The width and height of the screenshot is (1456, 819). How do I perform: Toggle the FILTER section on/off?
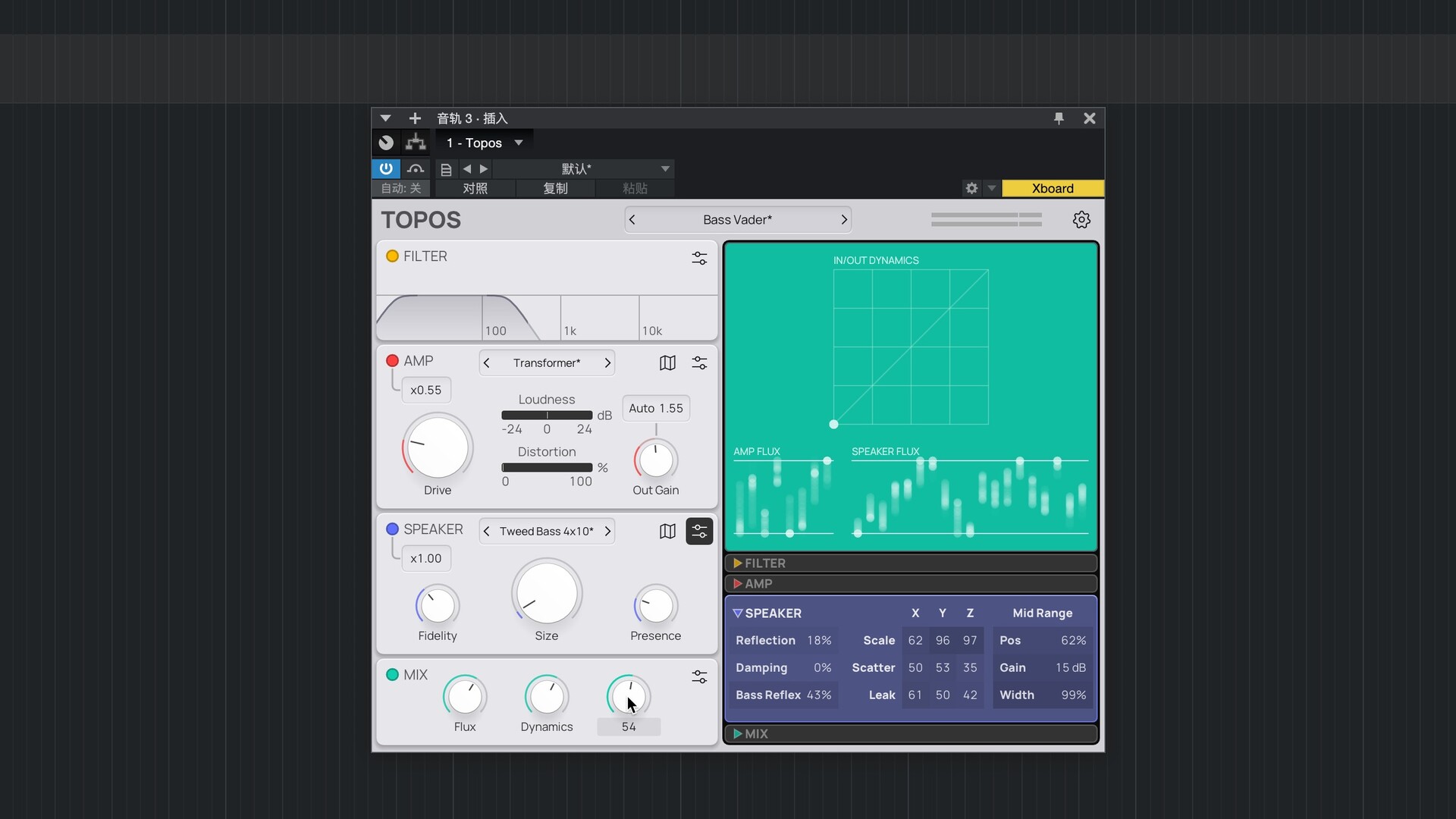[392, 256]
